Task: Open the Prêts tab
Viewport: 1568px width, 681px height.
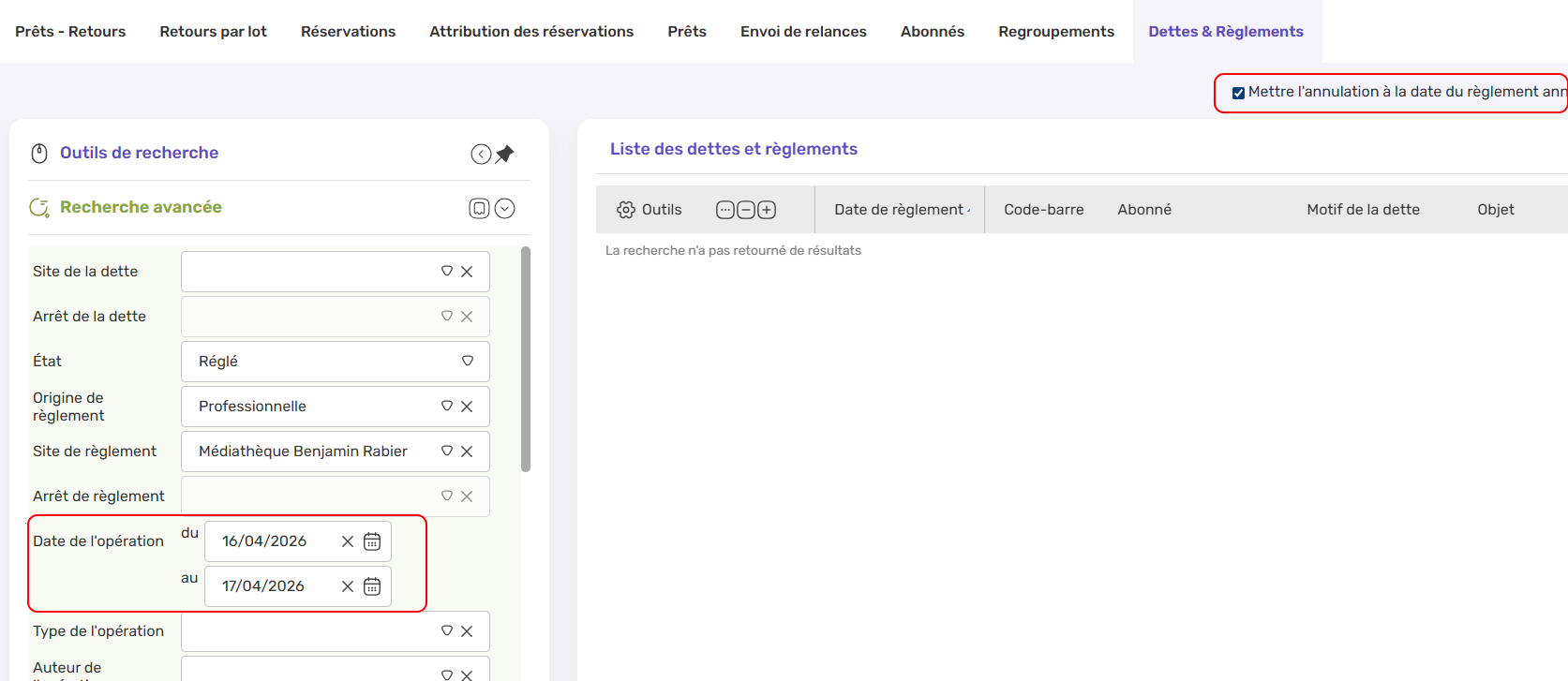Action: click(x=687, y=32)
